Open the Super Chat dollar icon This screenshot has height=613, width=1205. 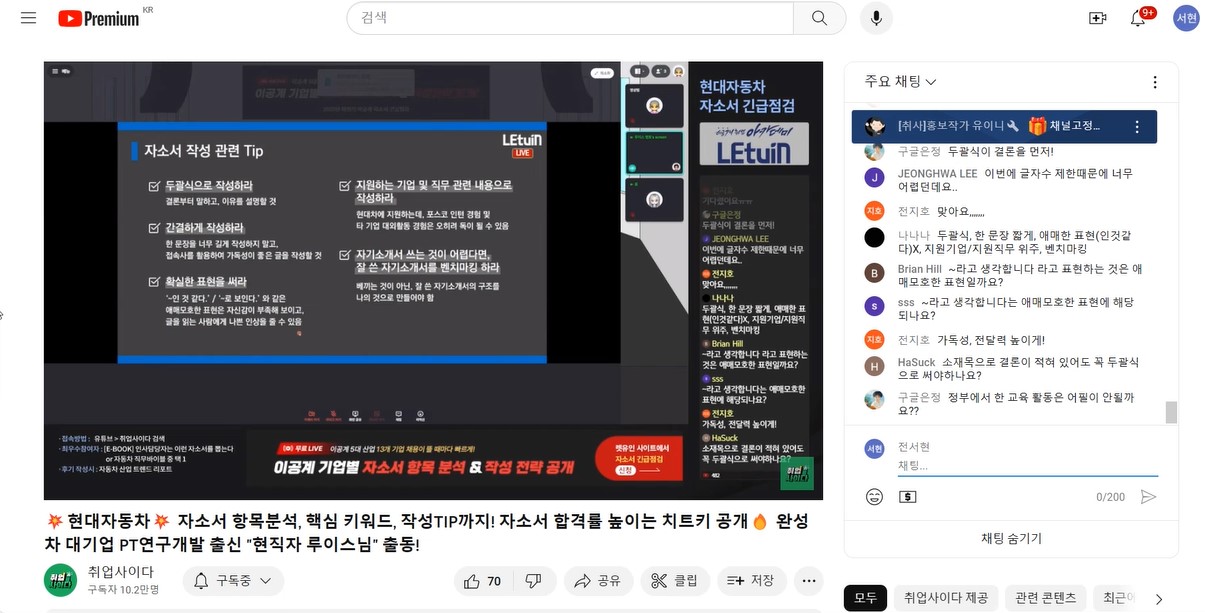(907, 497)
